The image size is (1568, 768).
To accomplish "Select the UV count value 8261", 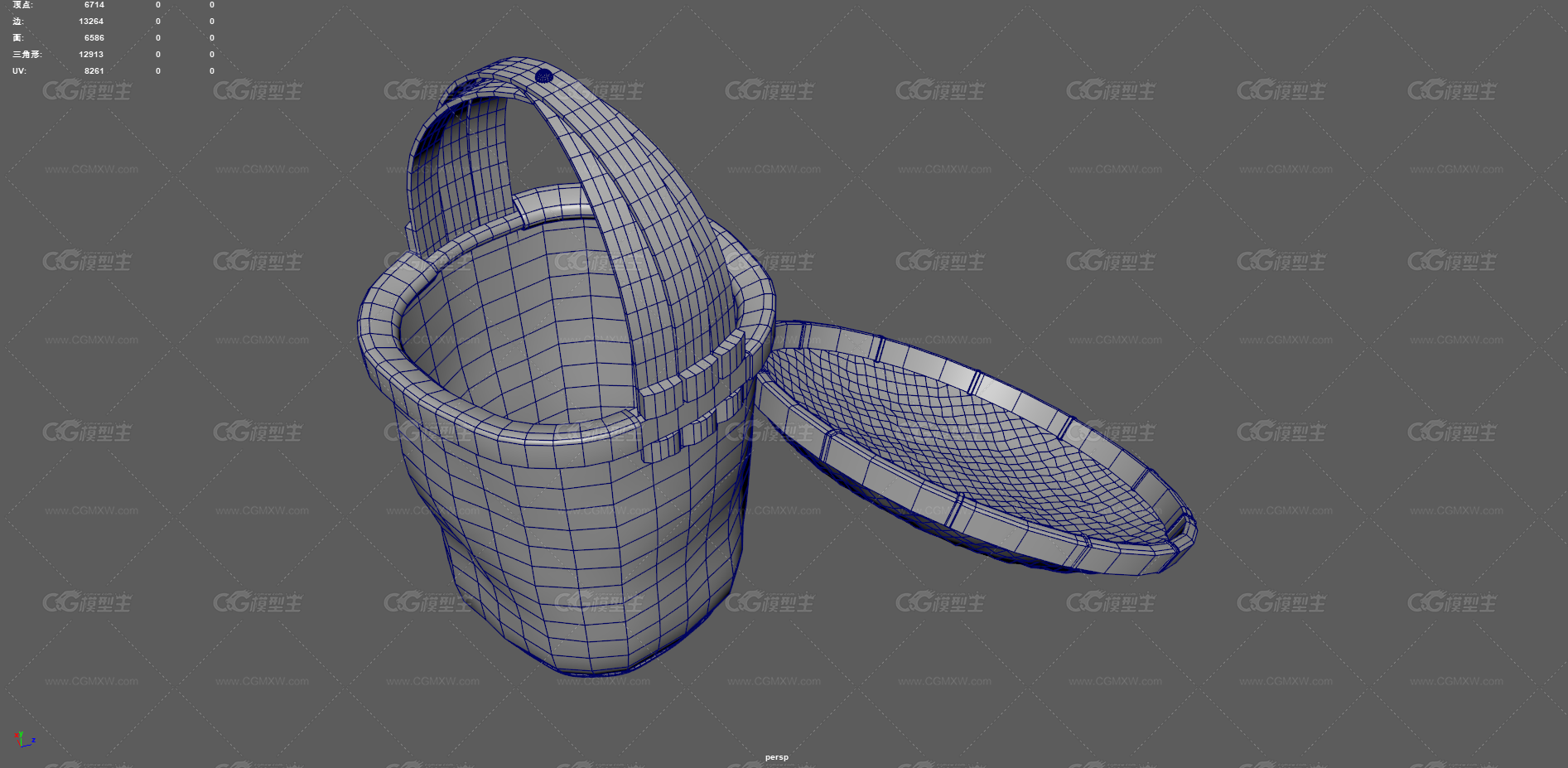I will coord(94,71).
